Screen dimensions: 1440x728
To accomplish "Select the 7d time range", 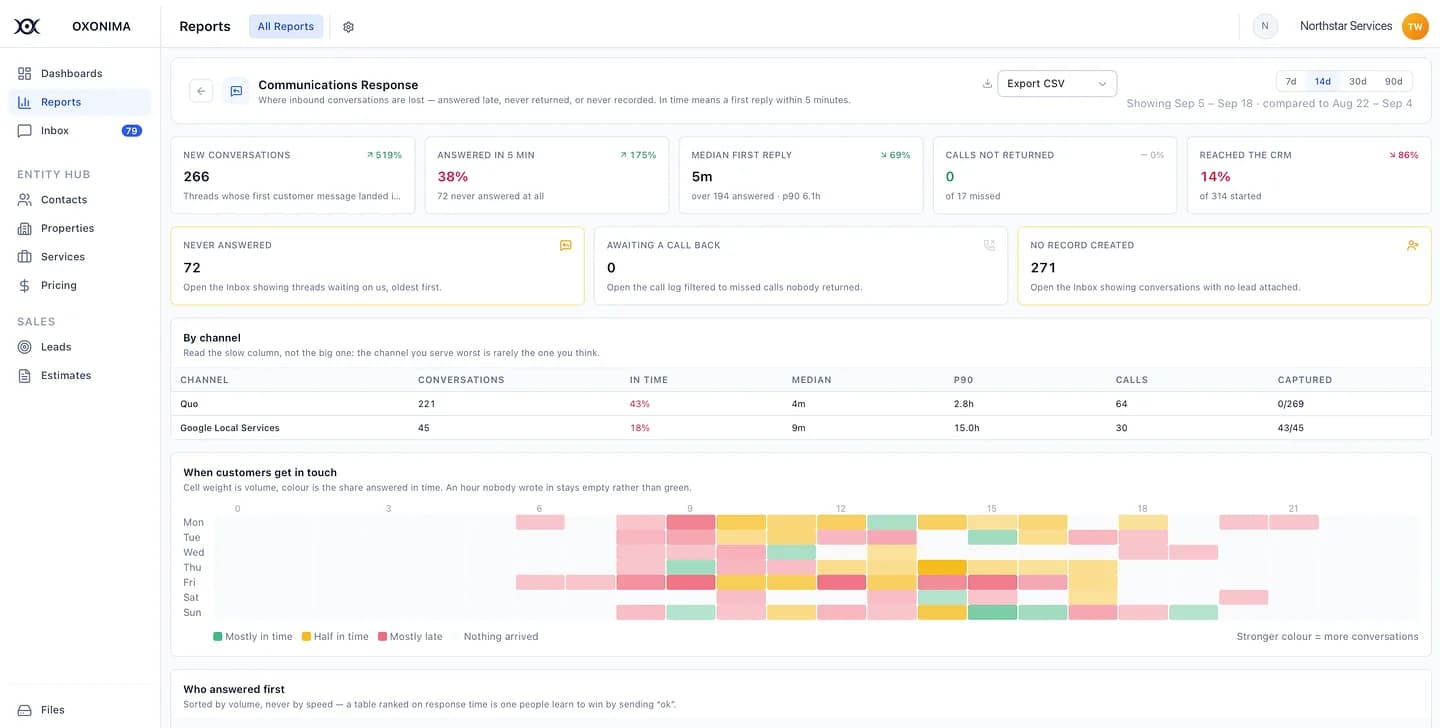I will [1291, 82].
